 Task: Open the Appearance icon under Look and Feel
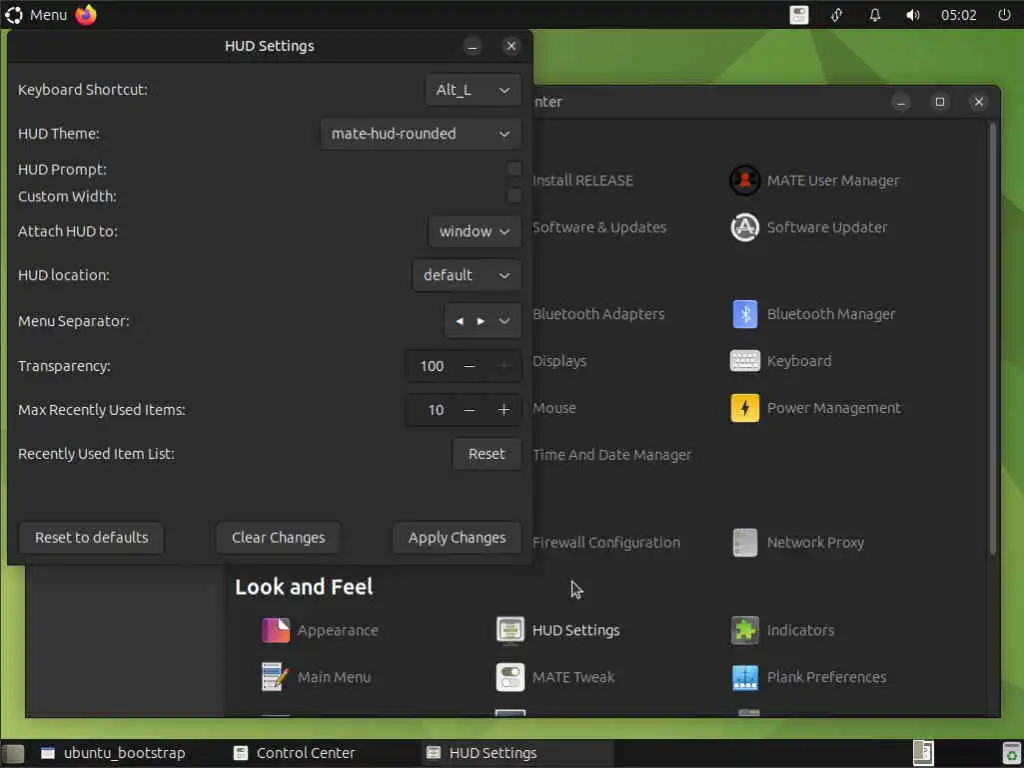[x=275, y=630]
